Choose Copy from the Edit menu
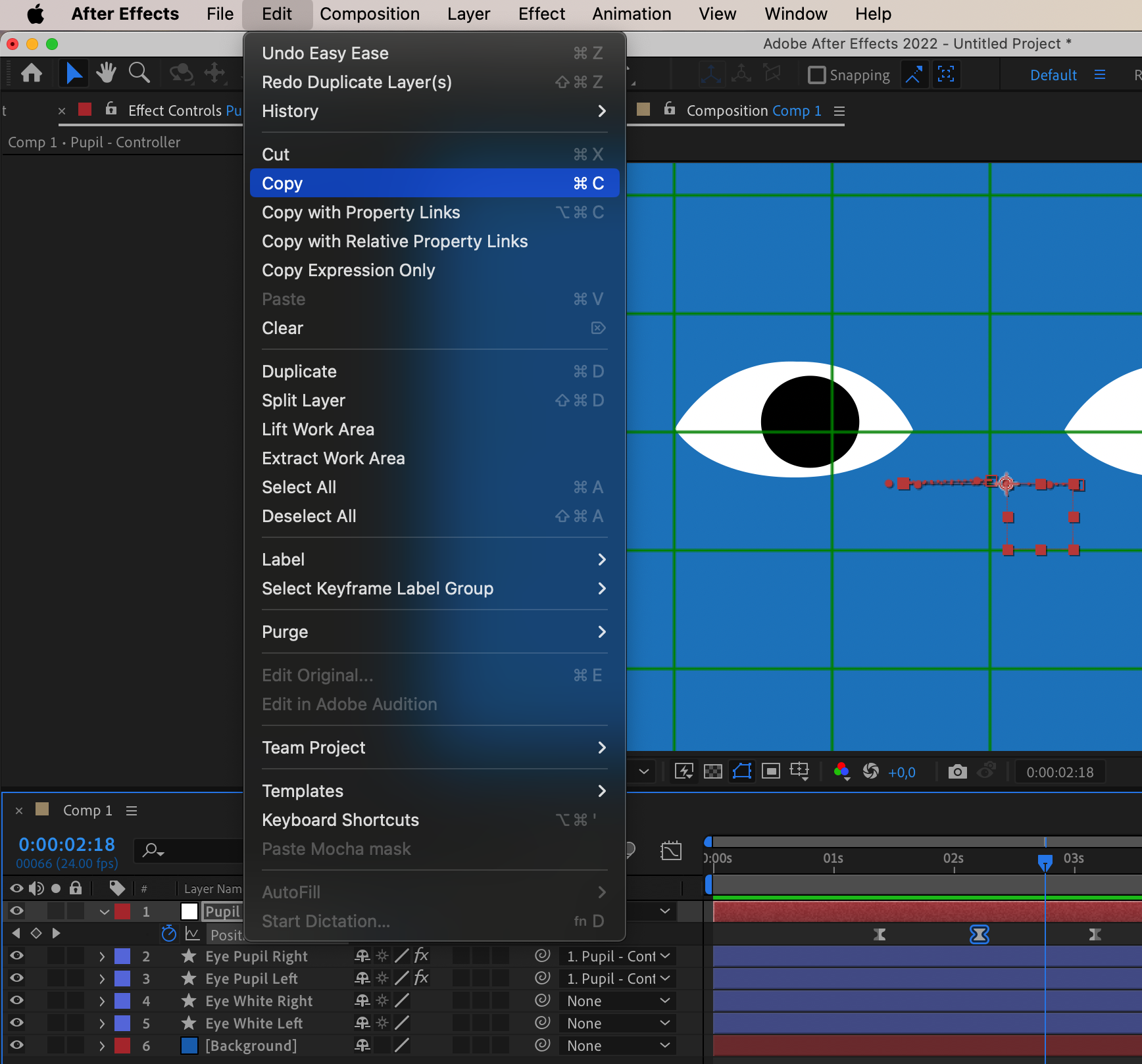 tap(434, 183)
